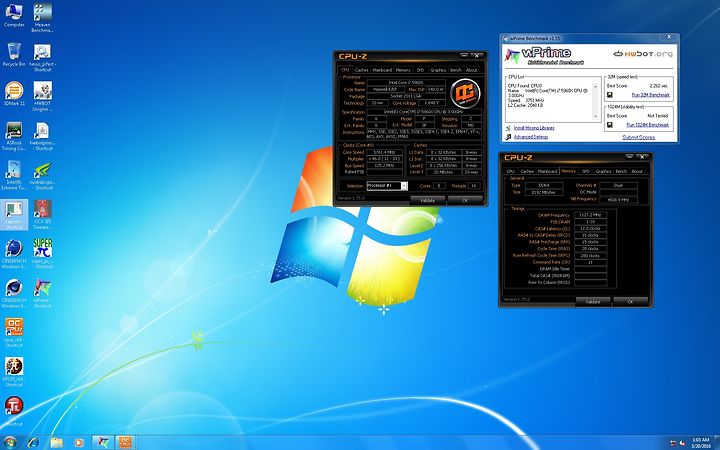Open the Computer desktop icon
This screenshot has height=450, width=720.
pyautogui.click(x=14, y=15)
